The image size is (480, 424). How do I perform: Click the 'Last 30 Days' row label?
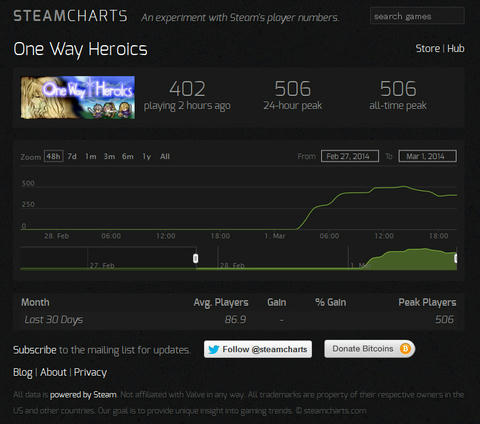pos(54,320)
